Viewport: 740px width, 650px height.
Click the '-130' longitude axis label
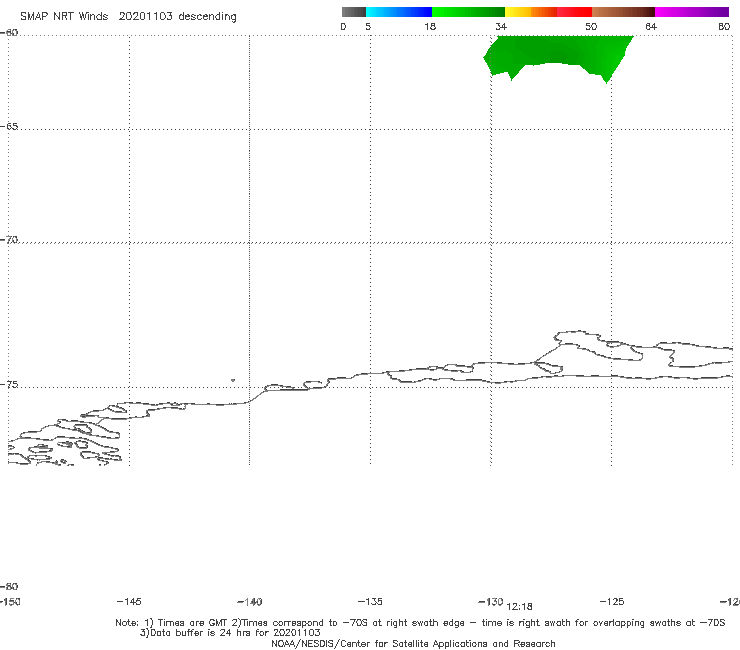[491, 601]
